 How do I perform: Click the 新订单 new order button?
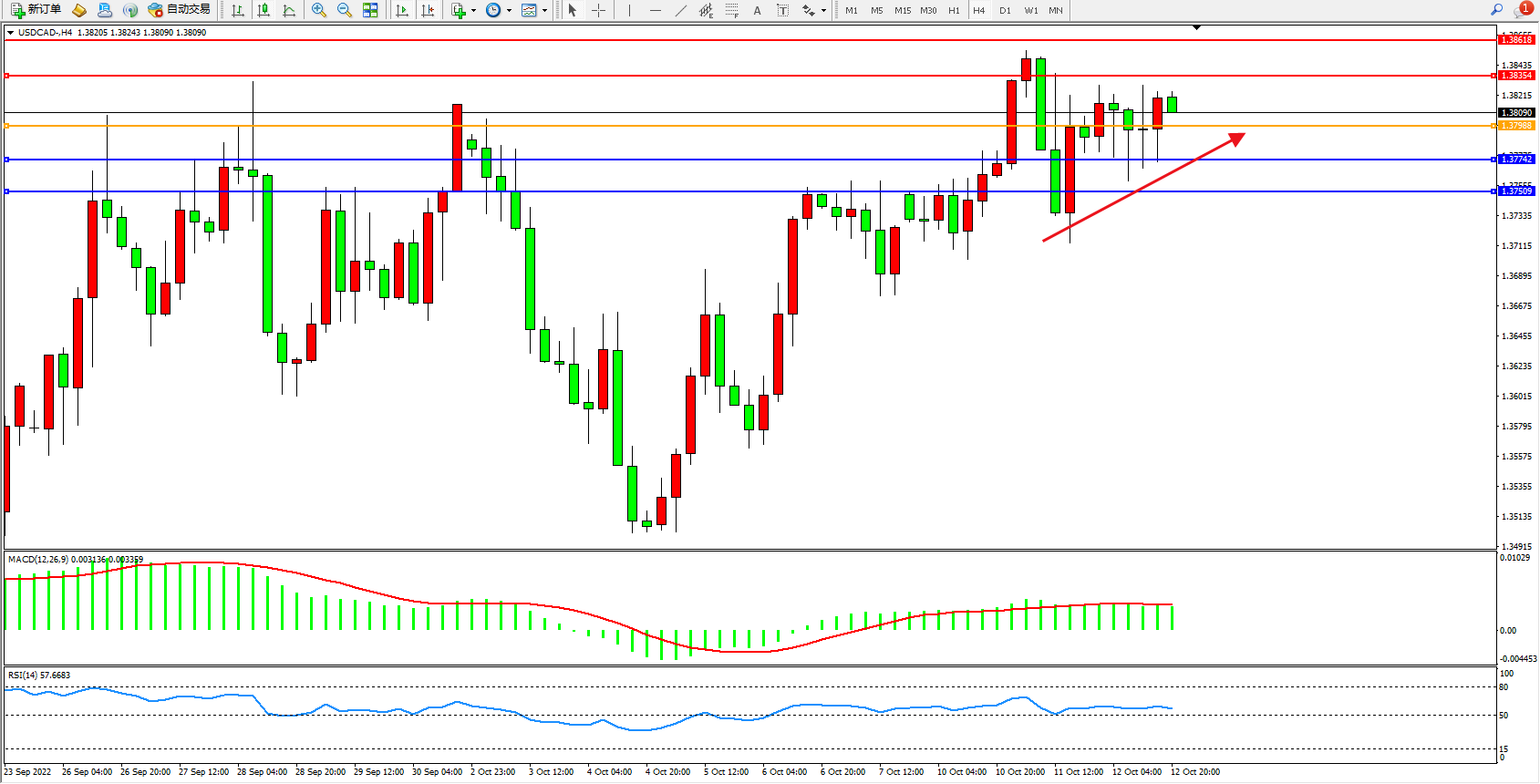pos(36,10)
